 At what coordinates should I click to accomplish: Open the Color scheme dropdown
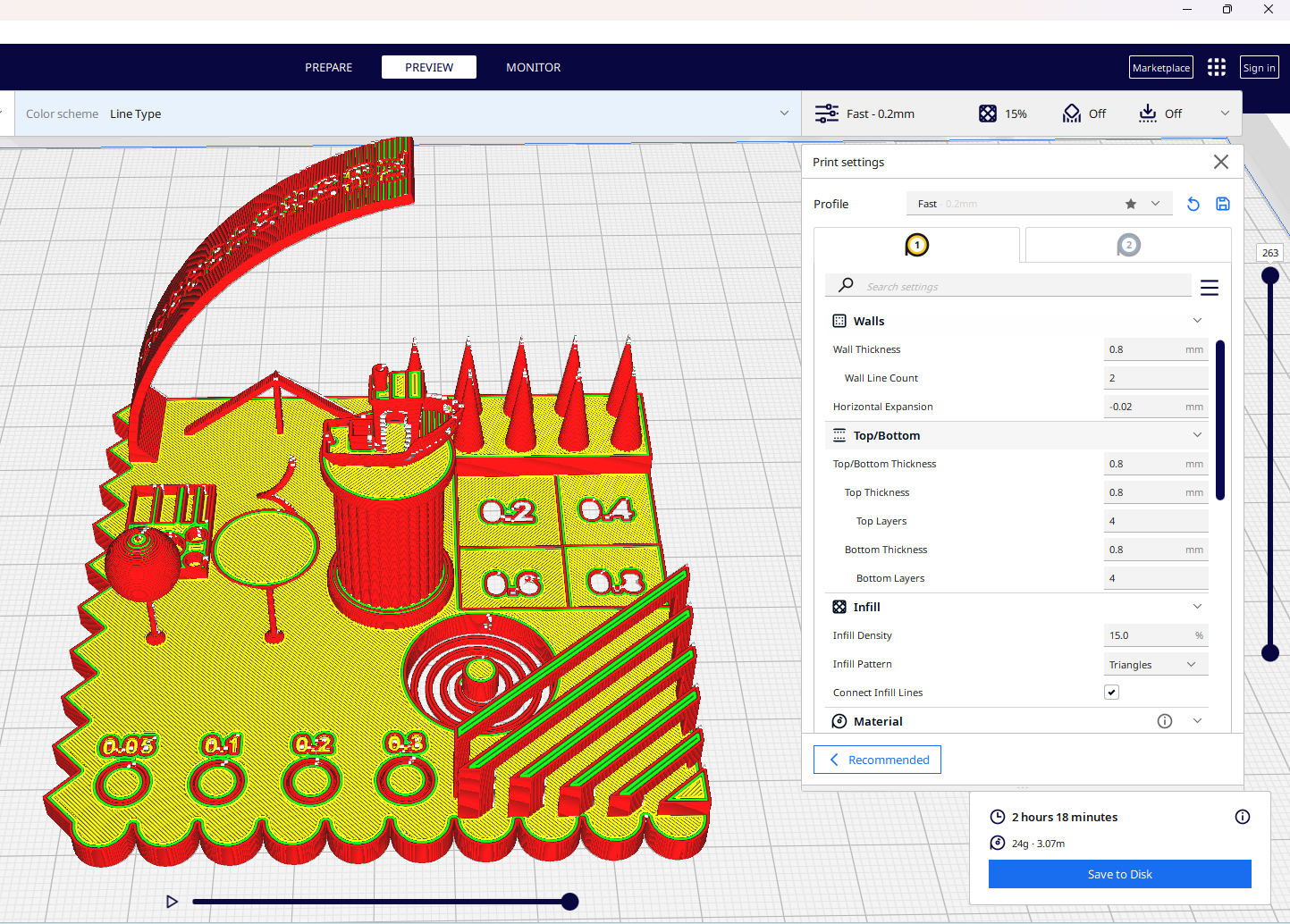coord(408,113)
